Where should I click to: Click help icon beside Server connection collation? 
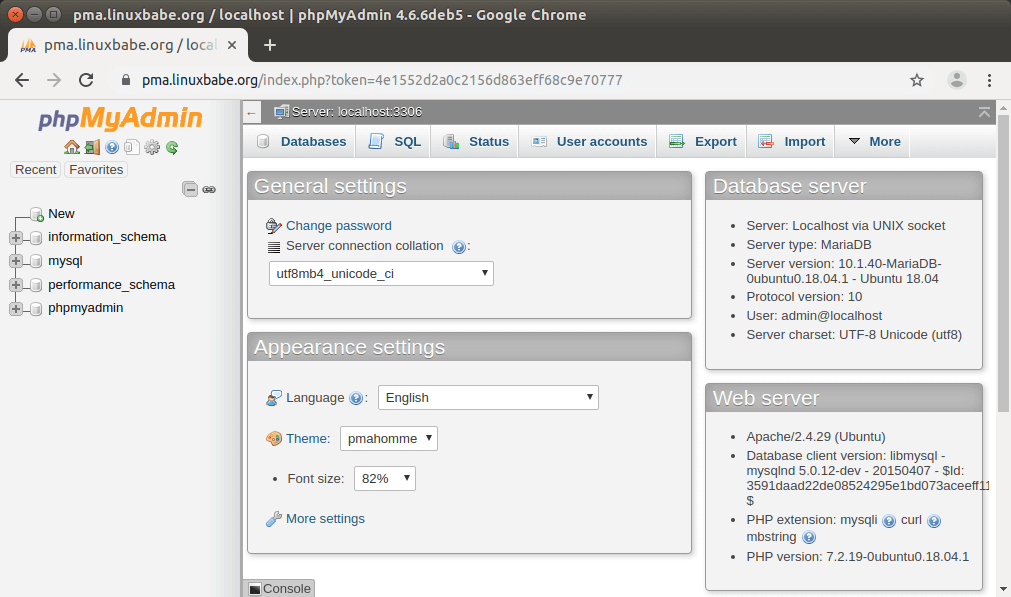pyautogui.click(x=458, y=247)
